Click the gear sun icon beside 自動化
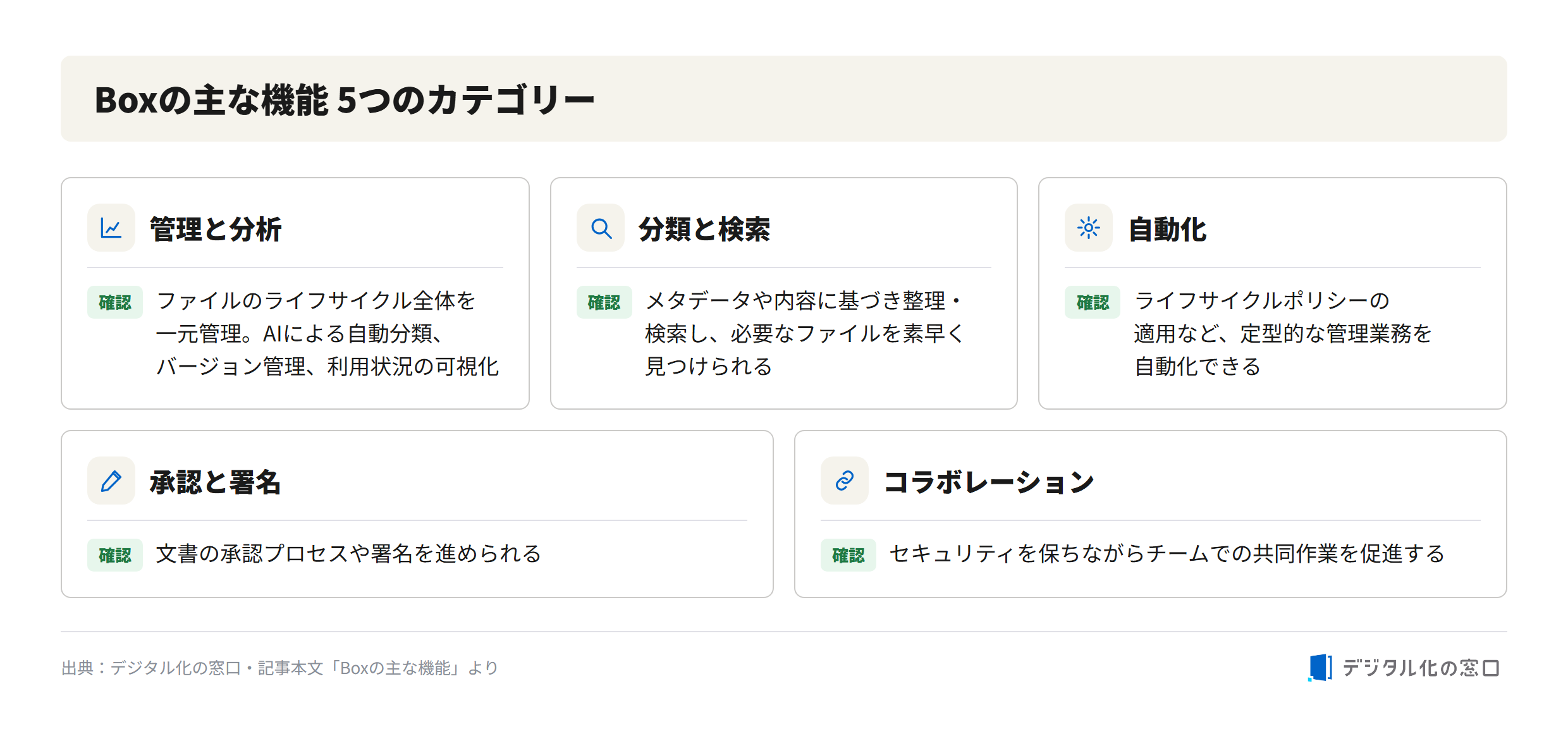This screenshot has height=741, width=1568. (1089, 228)
